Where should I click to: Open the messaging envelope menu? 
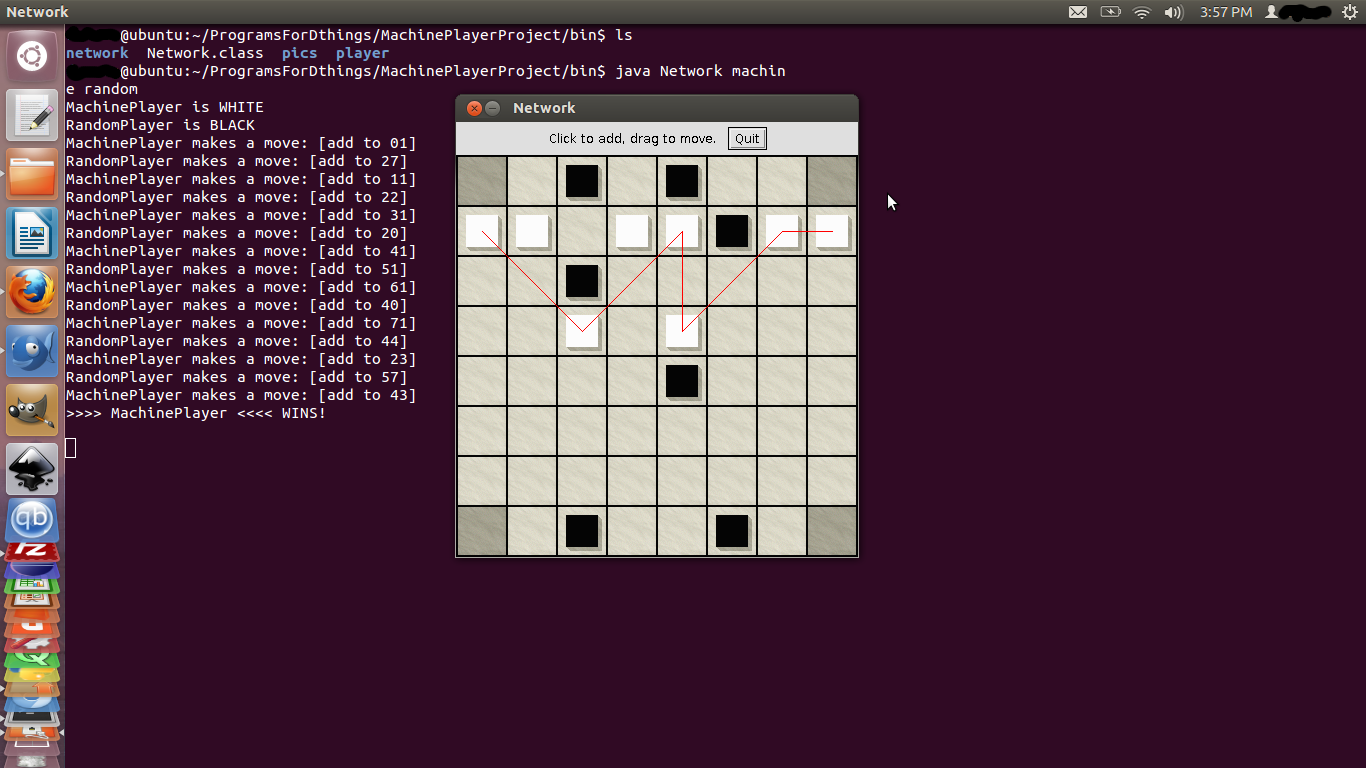pyautogui.click(x=1078, y=12)
